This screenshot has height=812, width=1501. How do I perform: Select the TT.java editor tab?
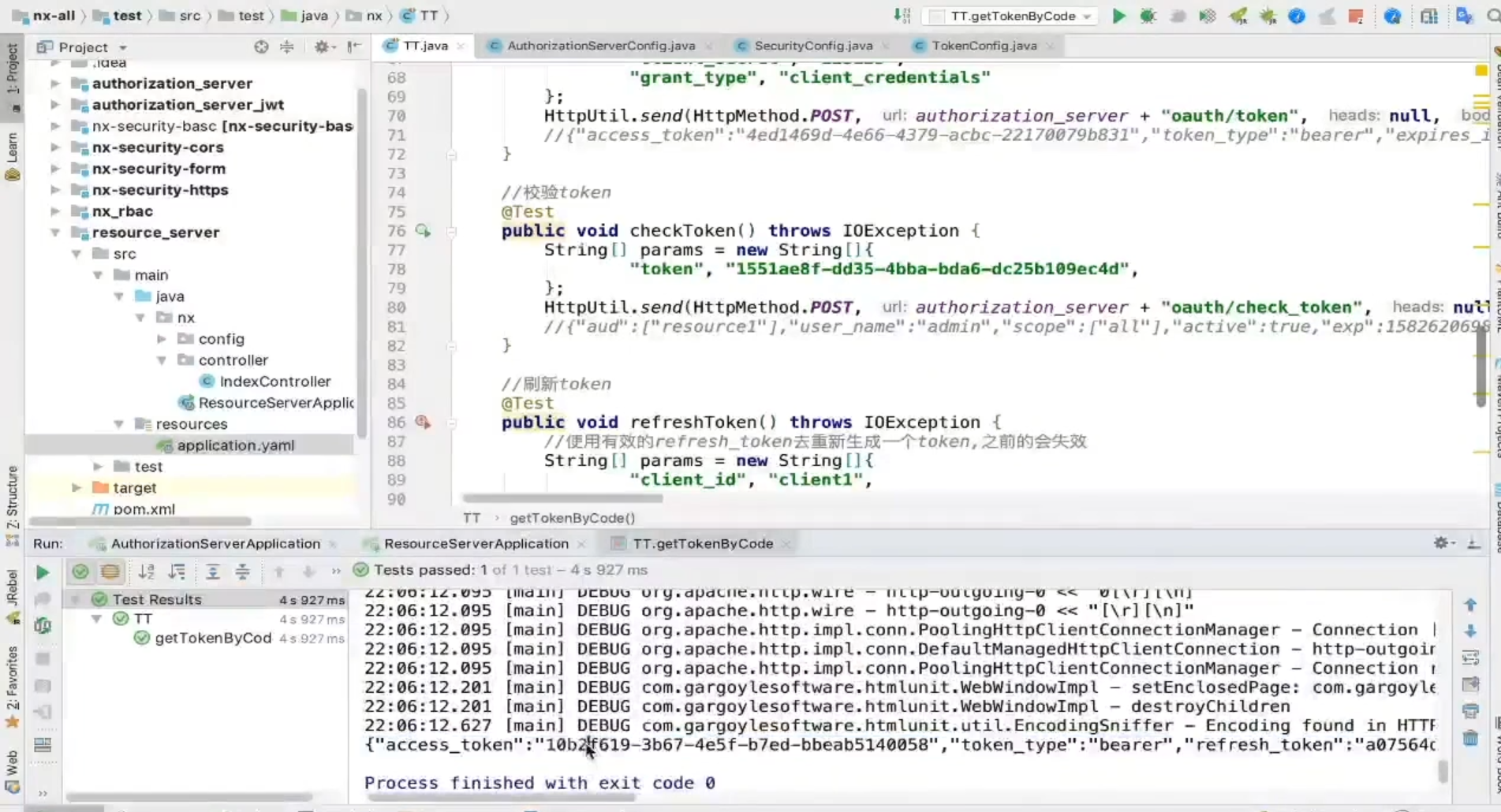tap(424, 46)
